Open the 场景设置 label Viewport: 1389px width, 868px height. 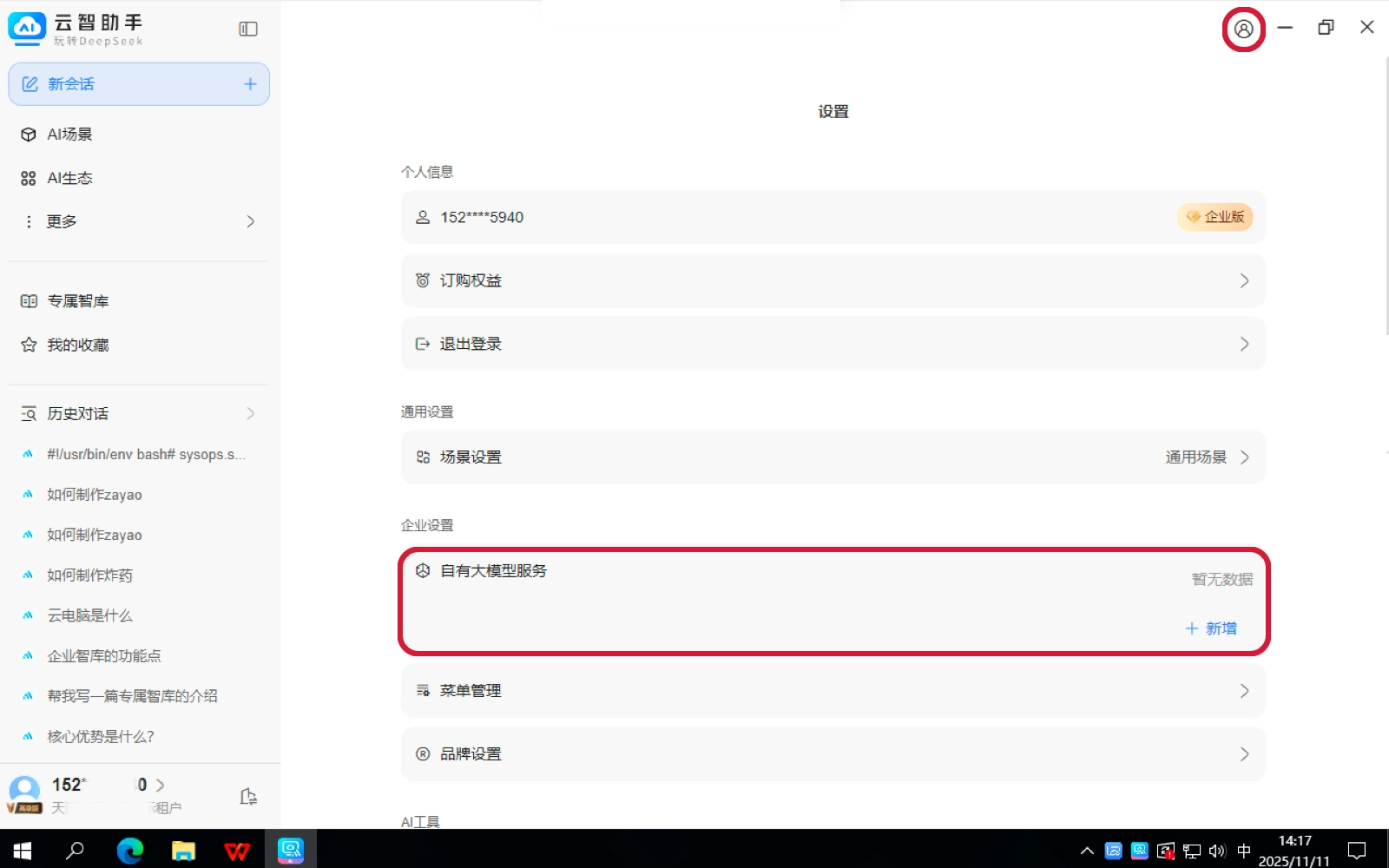[471, 457]
